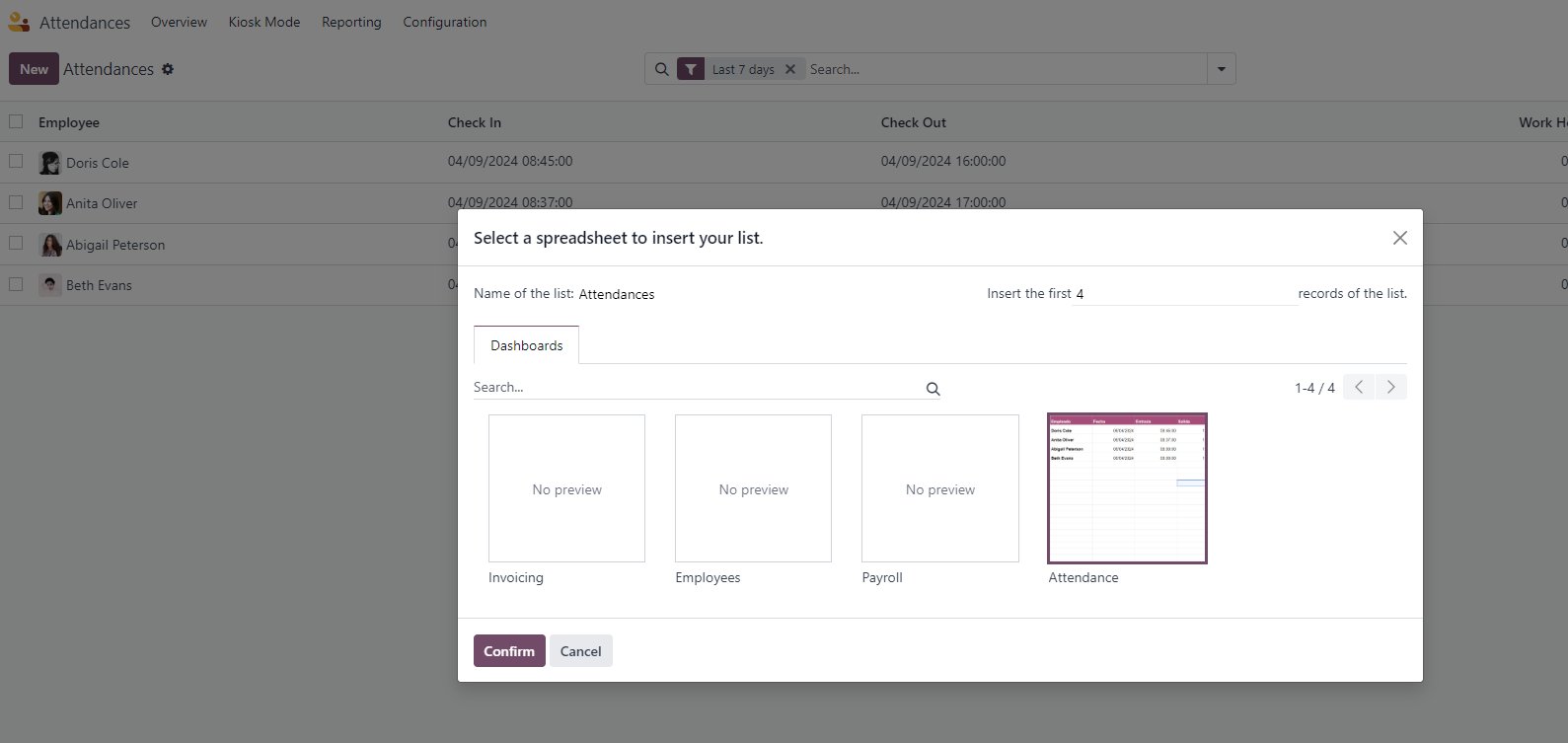This screenshot has width=1568, height=743.
Task: Open the gear settings next to Attendances
Action: pyautogui.click(x=168, y=69)
